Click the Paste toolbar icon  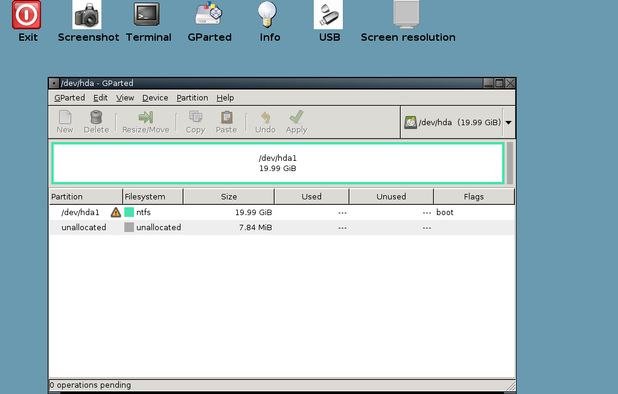click(226, 117)
